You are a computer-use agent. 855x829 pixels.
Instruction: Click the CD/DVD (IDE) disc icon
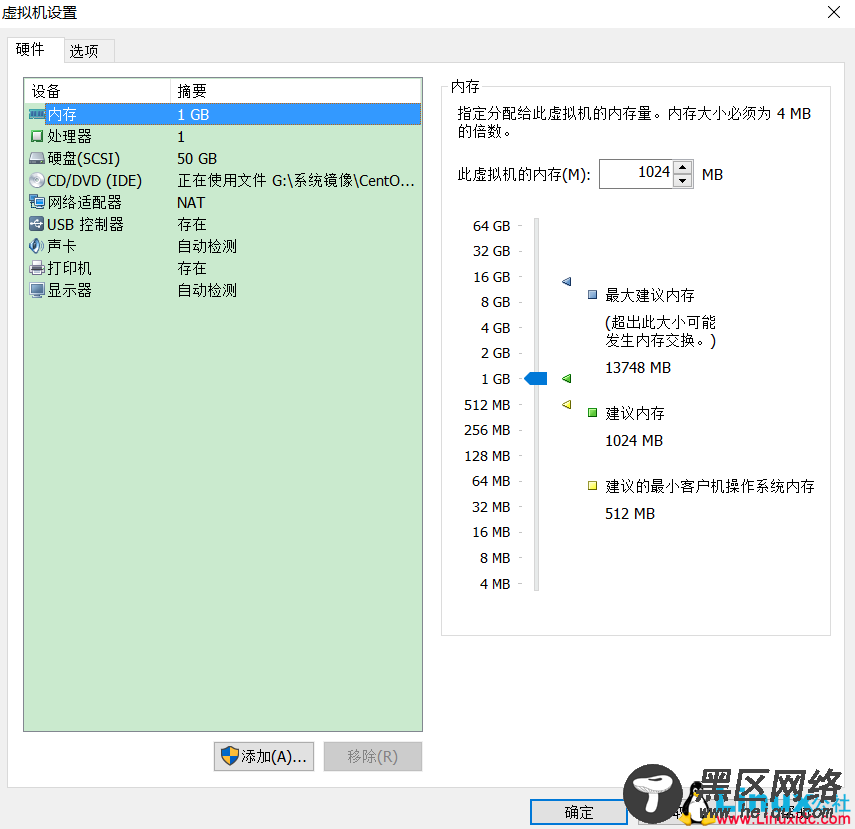pyautogui.click(x=37, y=181)
